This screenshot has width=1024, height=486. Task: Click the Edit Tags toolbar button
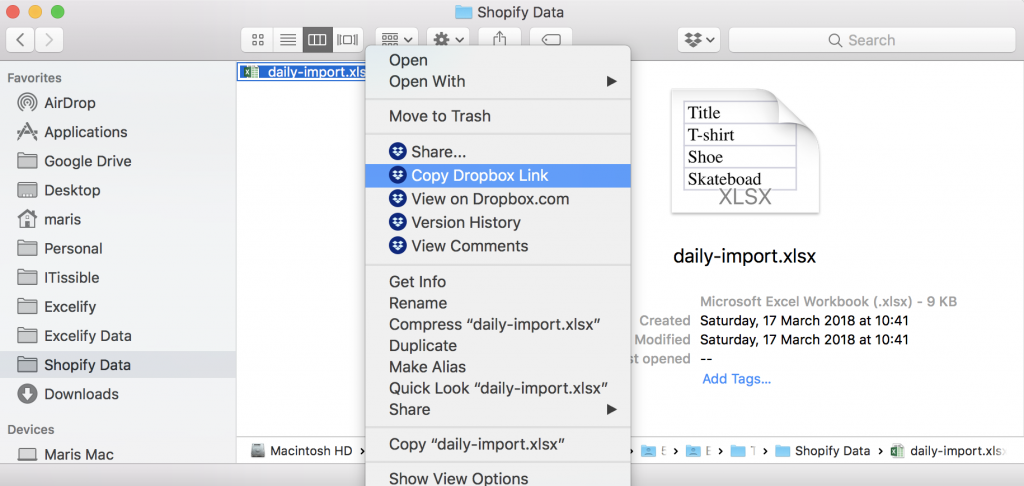pyautogui.click(x=551, y=40)
